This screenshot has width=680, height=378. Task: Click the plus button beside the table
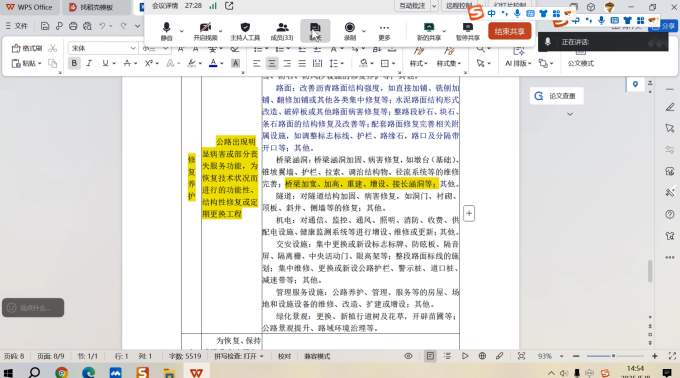[x=469, y=213]
